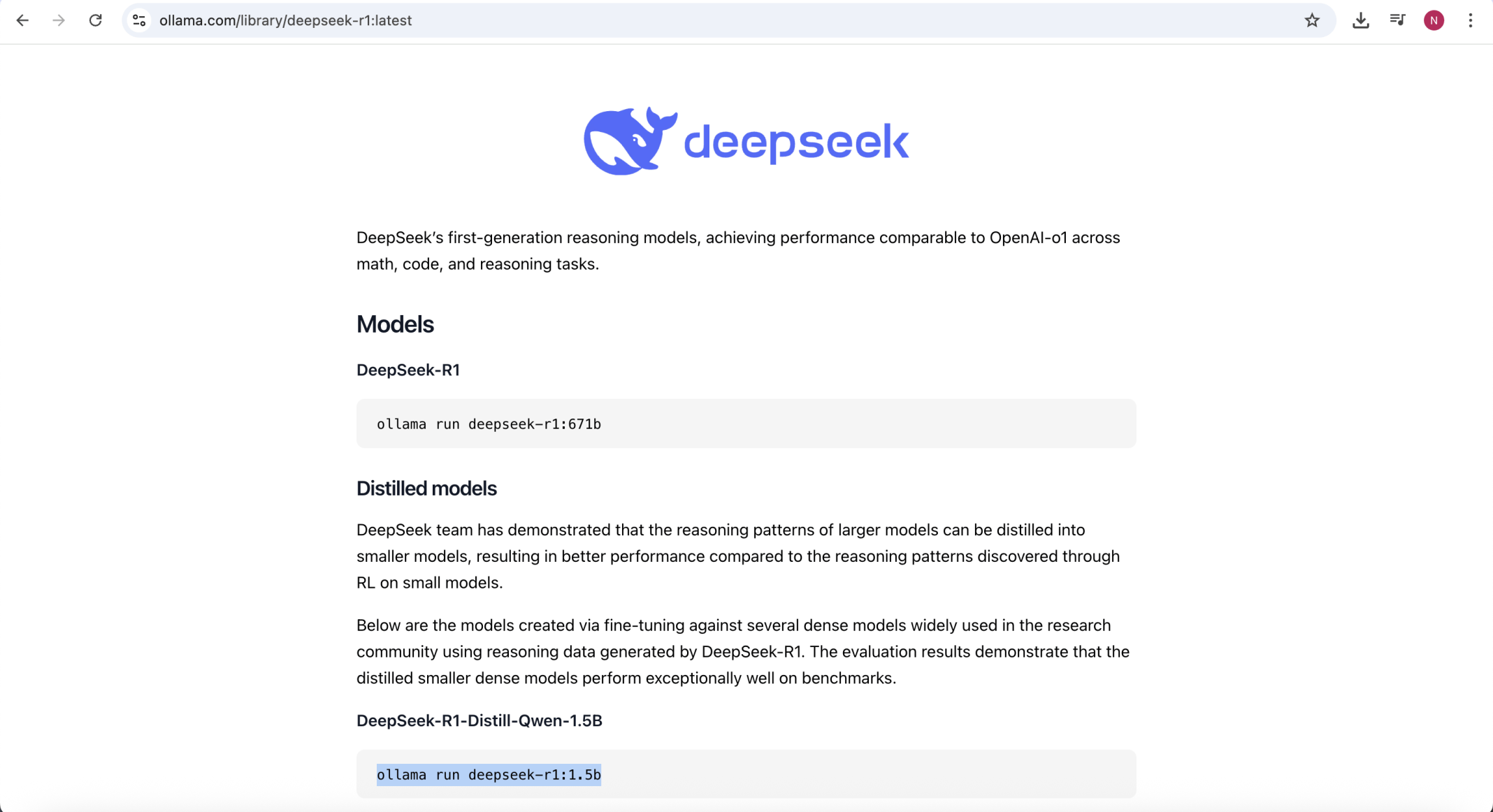This screenshot has height=812, width=1493.
Task: Open the Chrome three-dot menu
Action: coord(1471,20)
